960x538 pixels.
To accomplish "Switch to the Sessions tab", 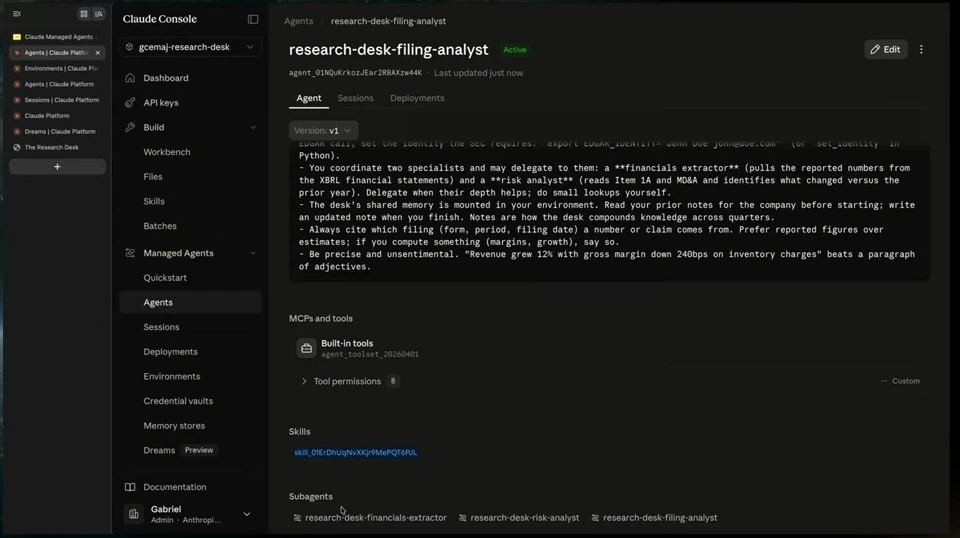I will pos(355,98).
